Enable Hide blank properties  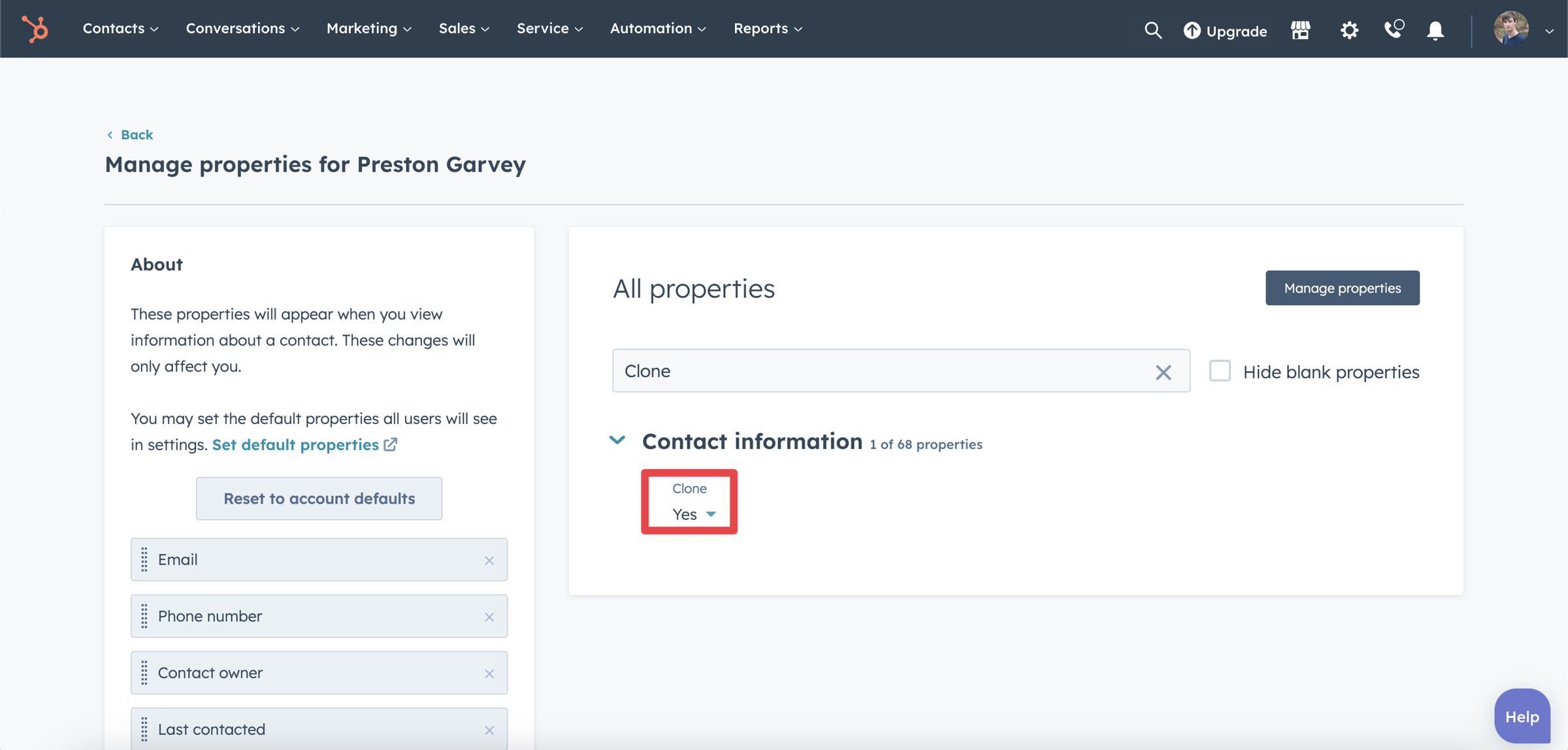1219,371
